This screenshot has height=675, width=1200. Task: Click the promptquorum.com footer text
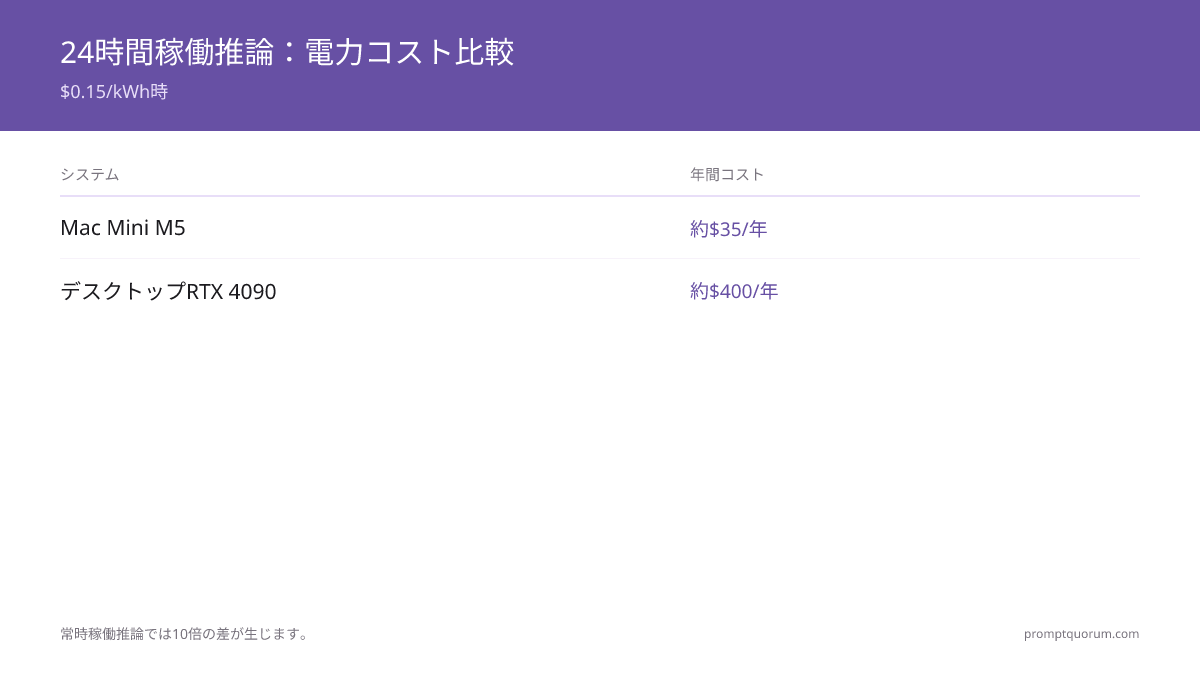pos(1081,634)
